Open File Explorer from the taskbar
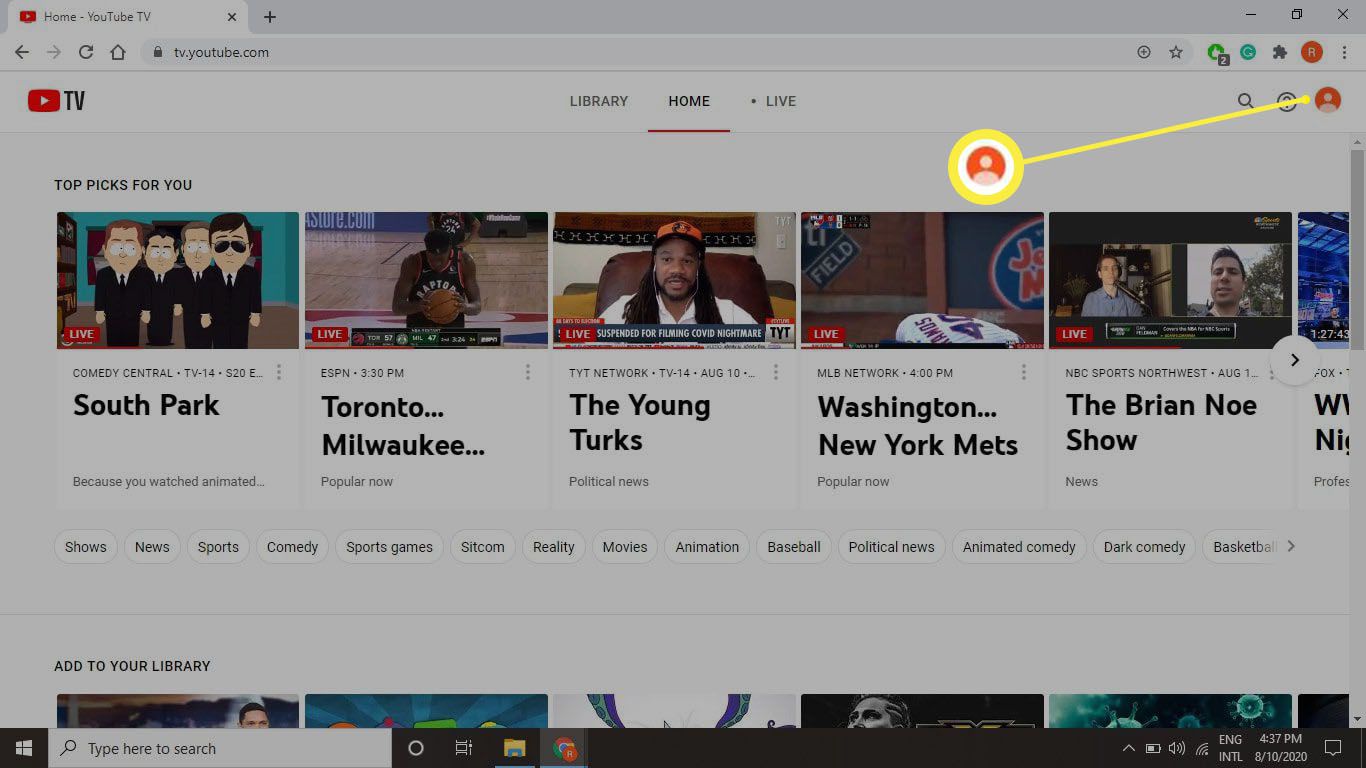This screenshot has height=768, width=1366. 514,748
